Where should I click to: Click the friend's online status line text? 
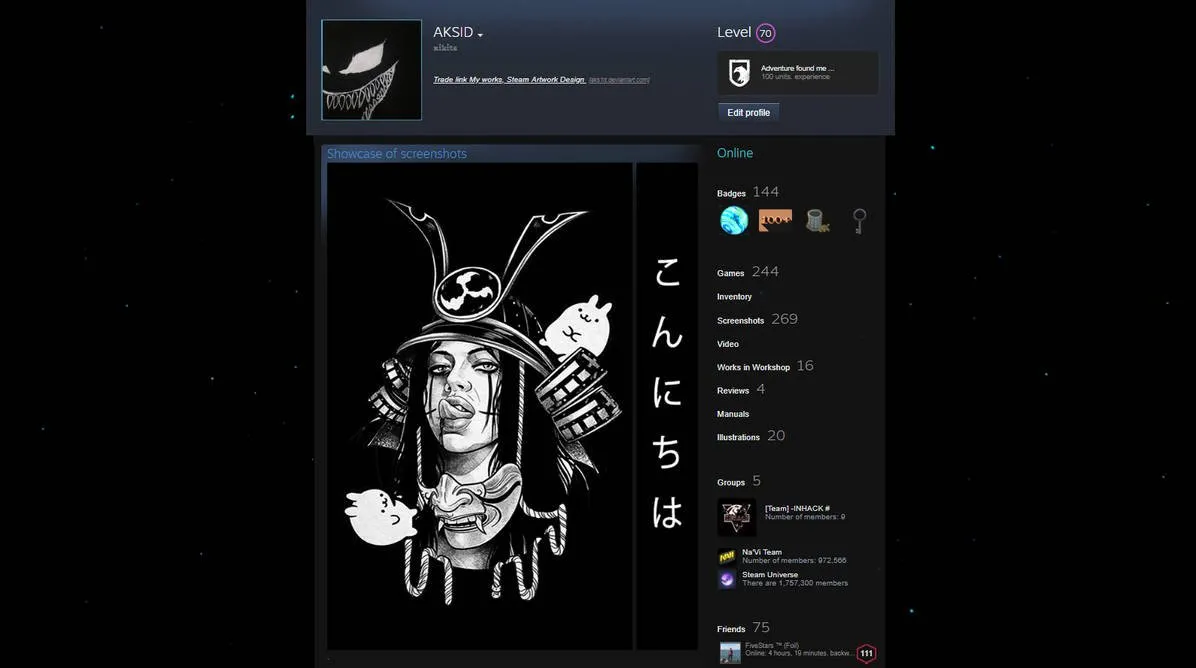click(799, 654)
